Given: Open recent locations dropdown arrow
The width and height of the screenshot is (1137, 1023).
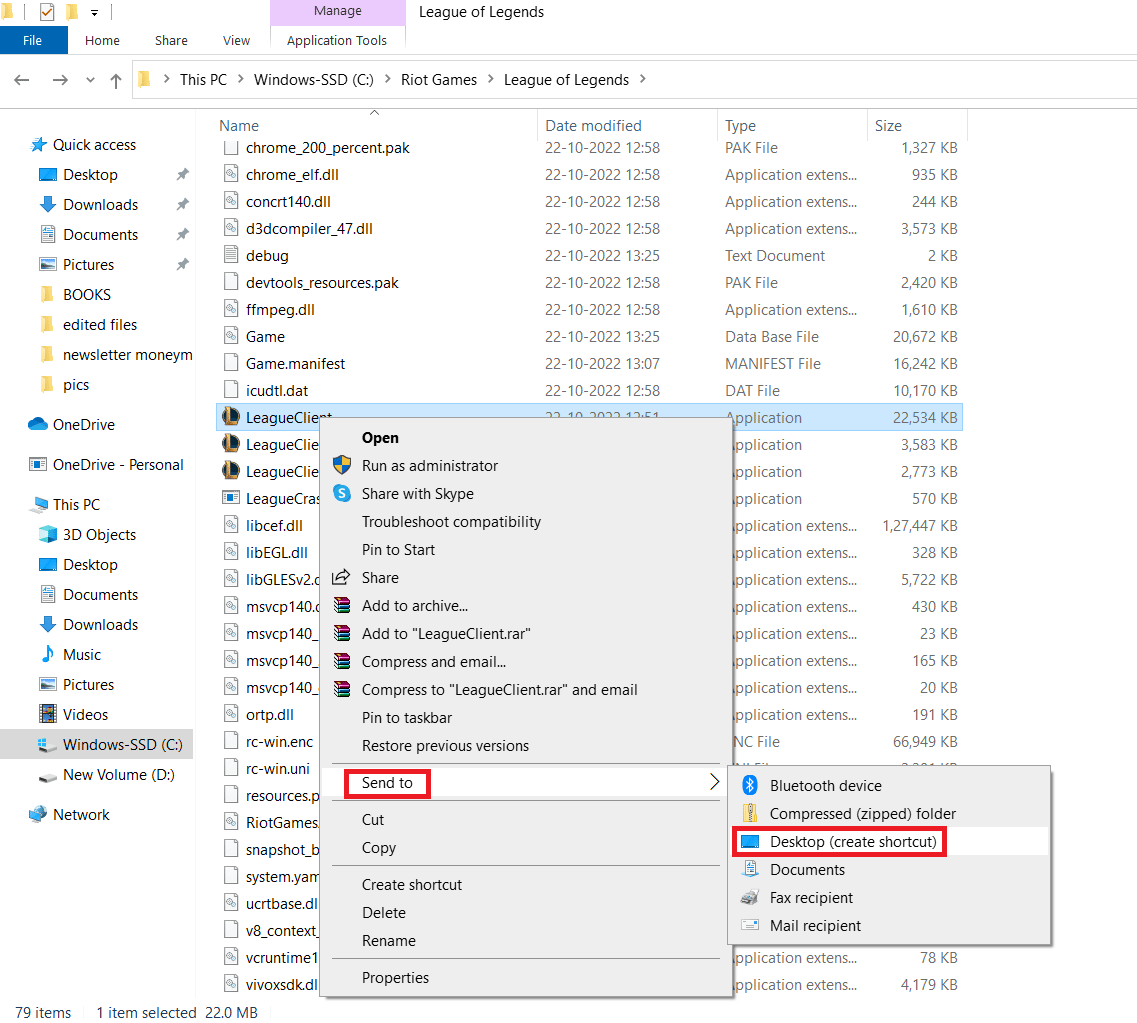Looking at the screenshot, I should point(90,80).
